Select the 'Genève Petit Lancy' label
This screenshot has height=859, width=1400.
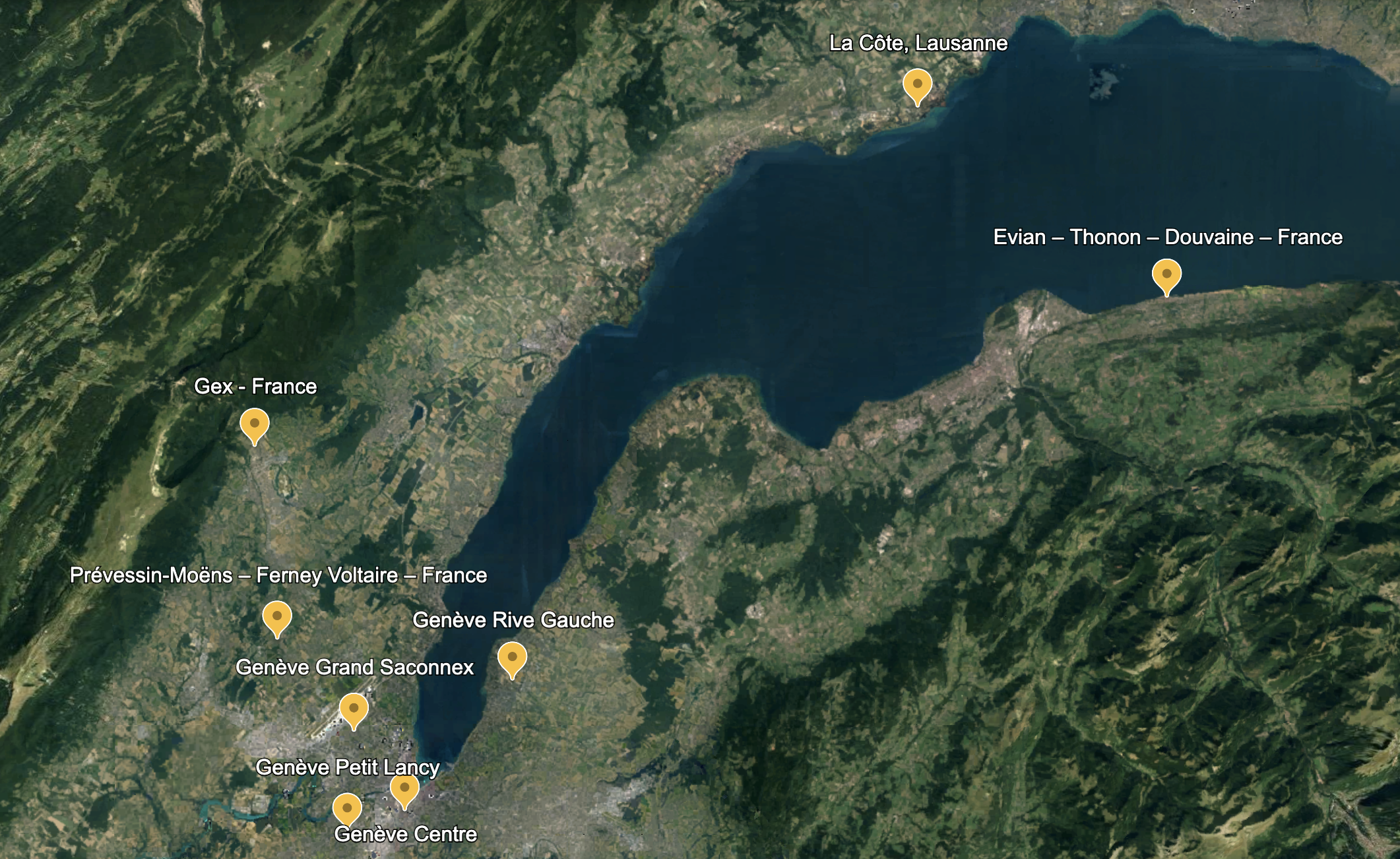pyautogui.click(x=347, y=767)
